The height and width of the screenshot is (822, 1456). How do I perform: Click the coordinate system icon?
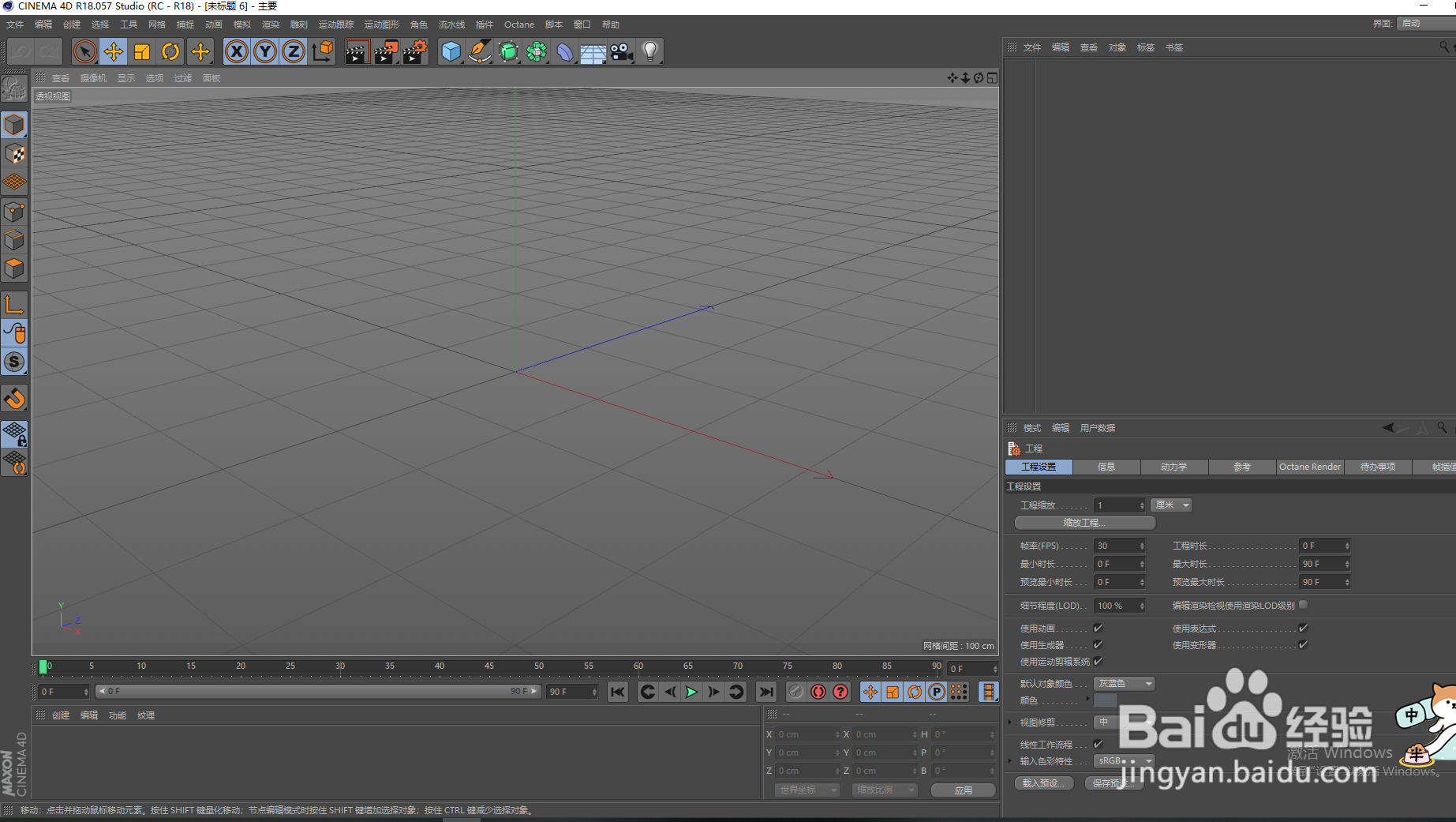point(322,52)
